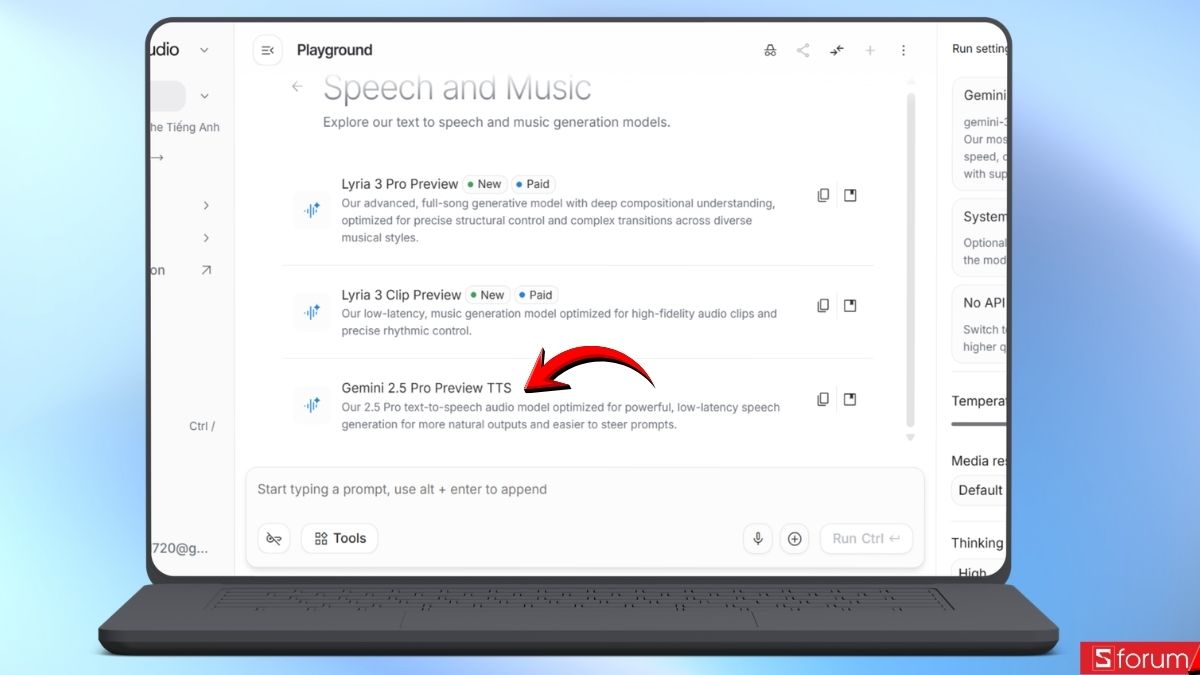1200x675 pixels.
Task: Expand the second right-chevron sidebar section
Action: (x=206, y=238)
